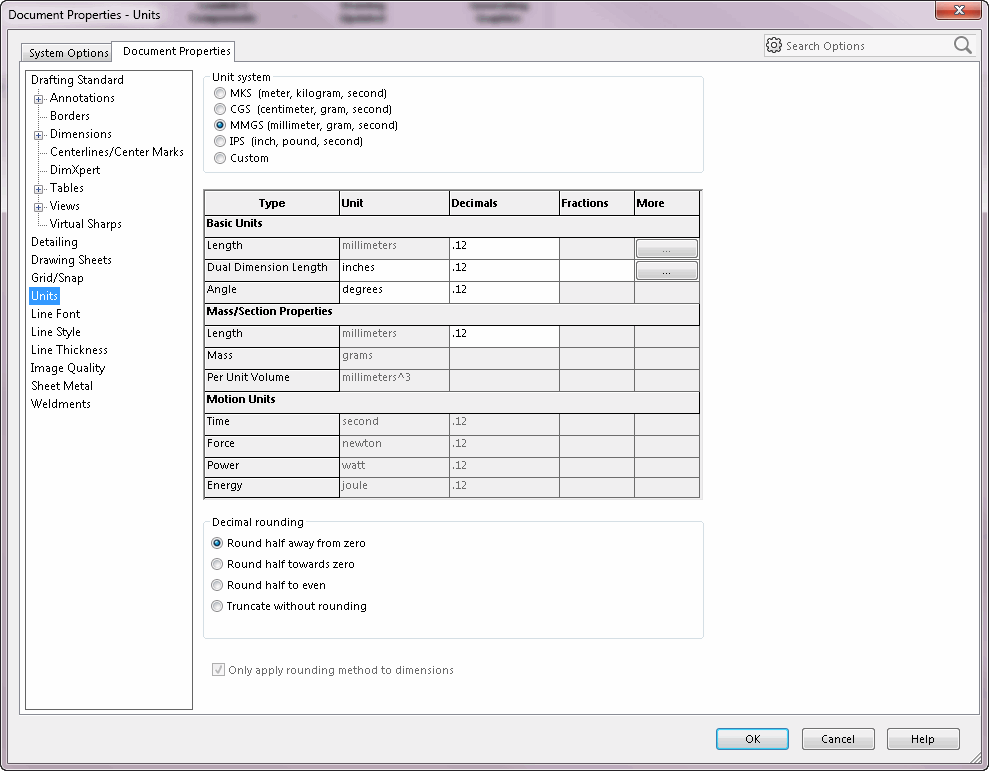Click the Dual Dimension Length fractions cell
The width and height of the screenshot is (989, 771).
point(597,270)
